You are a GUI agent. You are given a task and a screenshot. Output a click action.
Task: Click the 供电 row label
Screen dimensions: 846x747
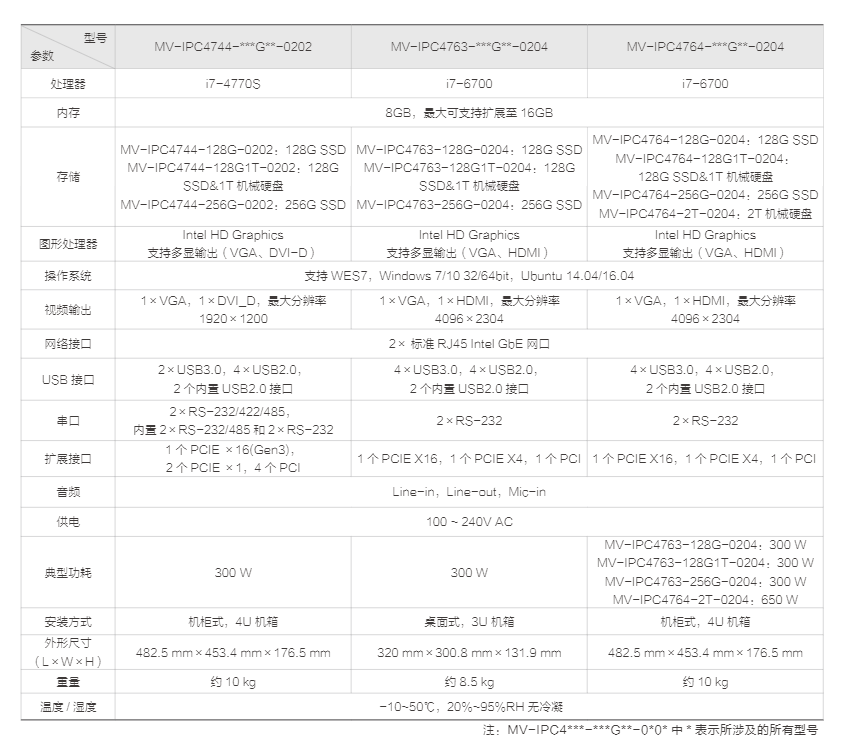point(68,522)
